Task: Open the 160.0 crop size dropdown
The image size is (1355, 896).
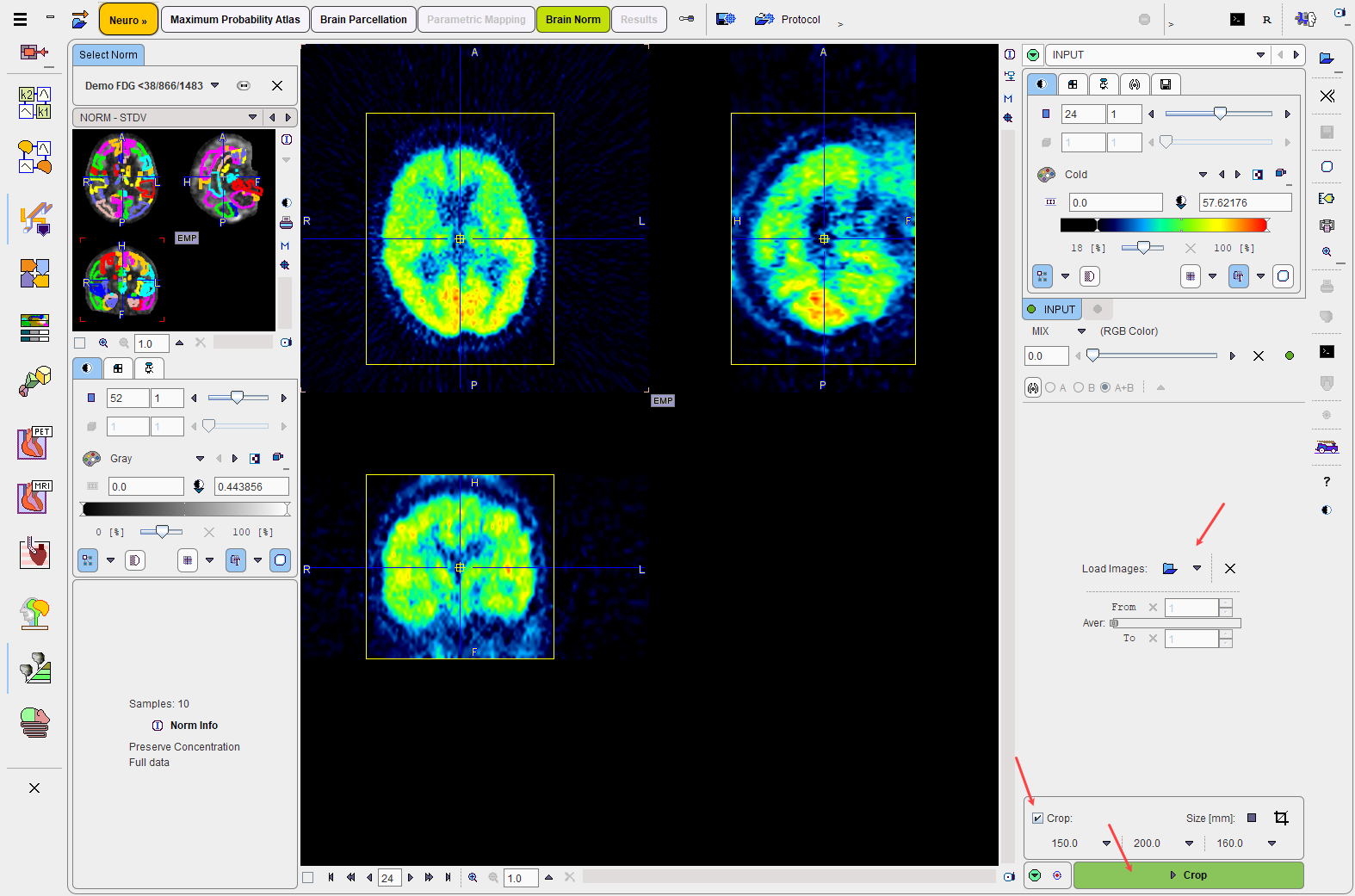Action: tap(1272, 843)
